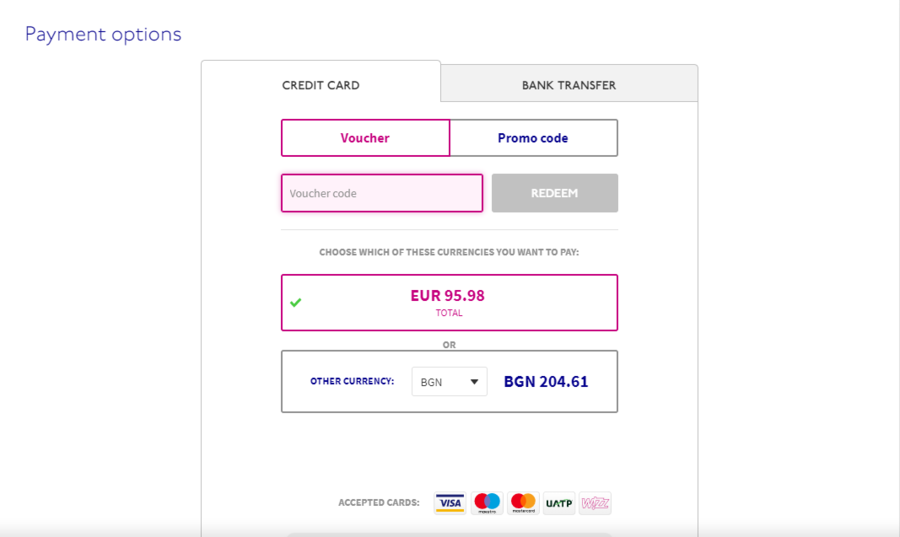Click the Redeem button
This screenshot has width=900, height=537.
click(554, 193)
